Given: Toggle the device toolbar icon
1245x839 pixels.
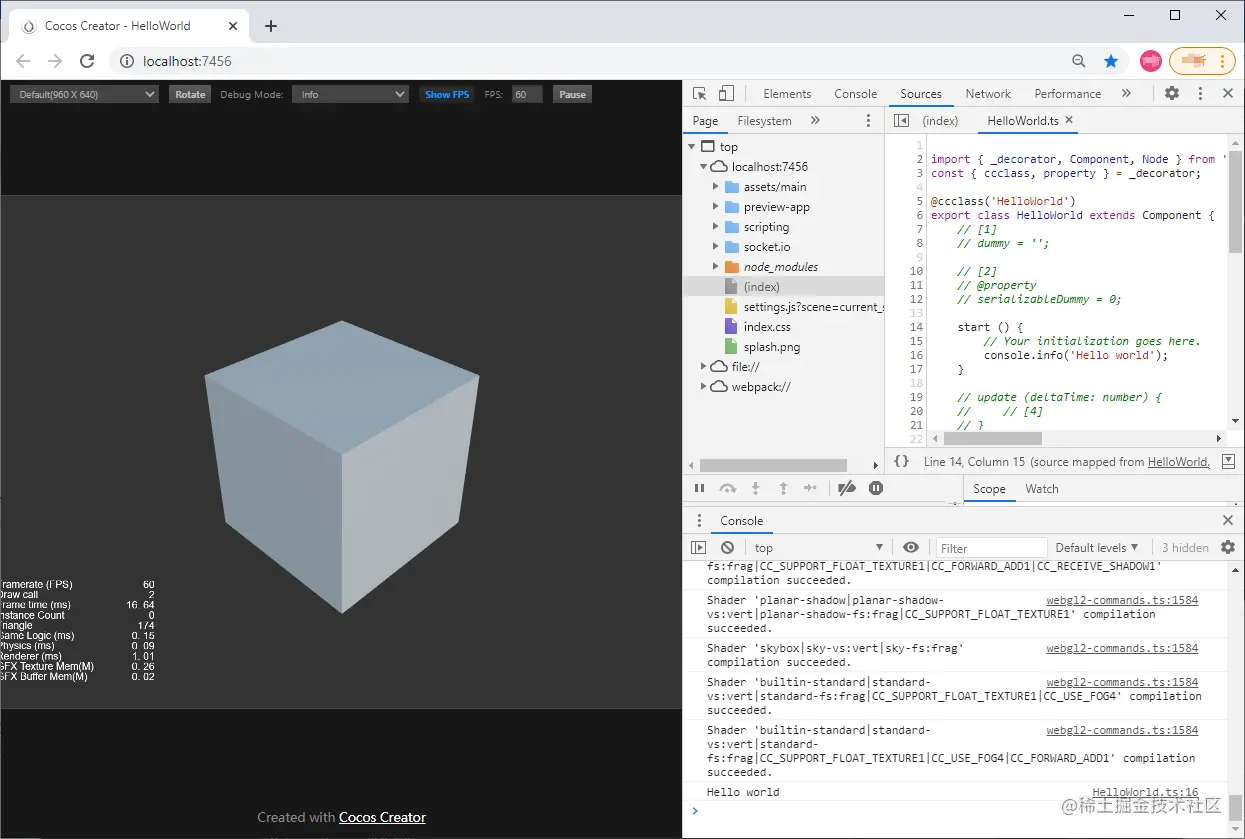Looking at the screenshot, I should 727,94.
